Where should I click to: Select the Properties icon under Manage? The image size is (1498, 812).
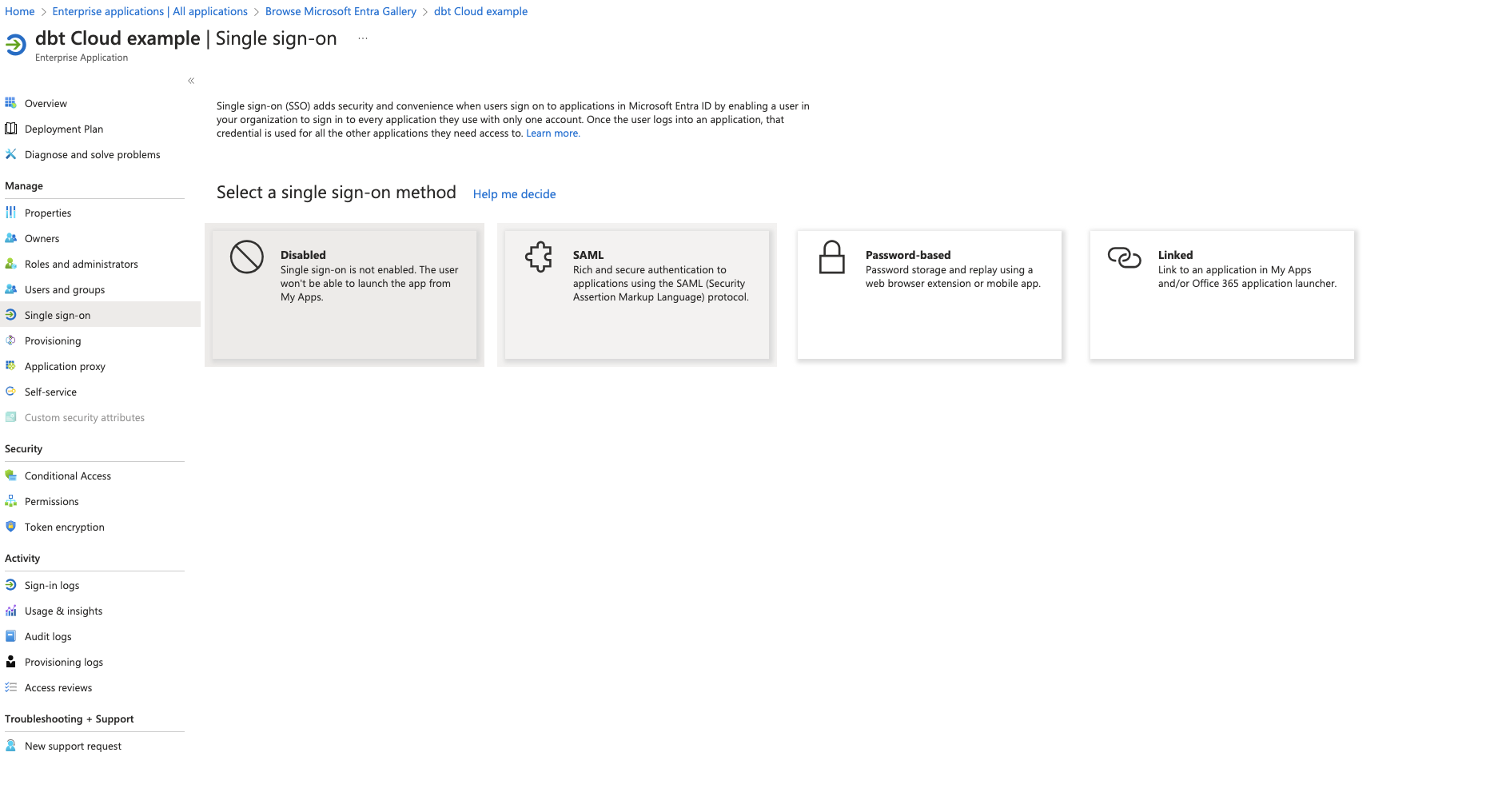click(11, 213)
